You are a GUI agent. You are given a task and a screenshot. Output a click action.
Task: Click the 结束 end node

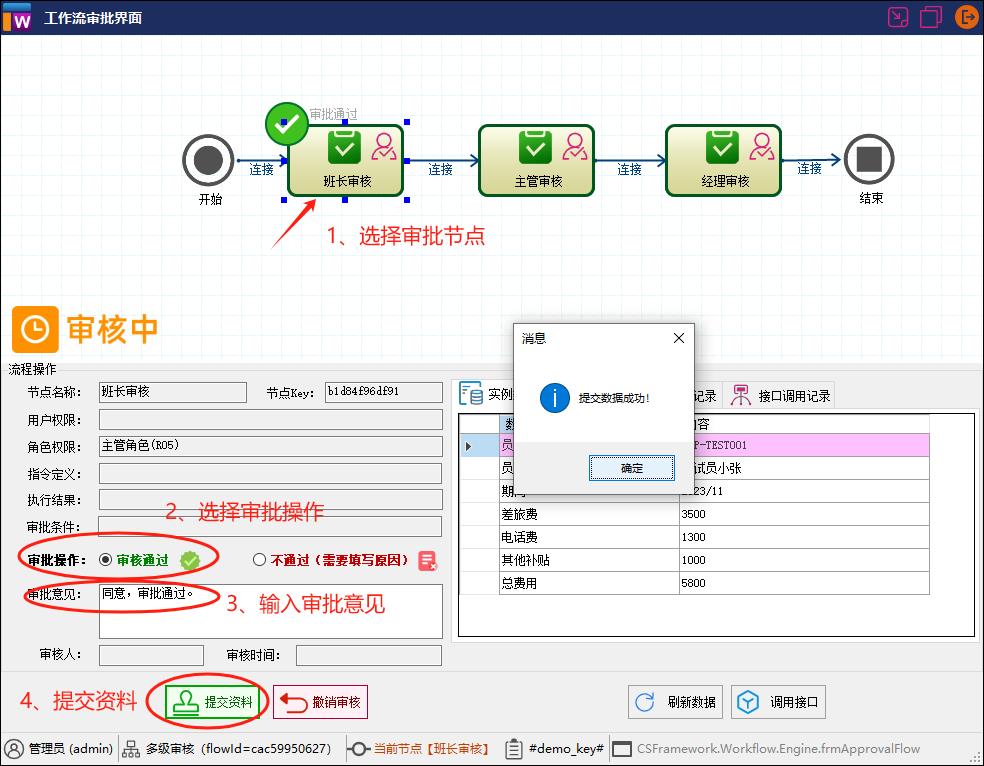pyautogui.click(x=869, y=160)
